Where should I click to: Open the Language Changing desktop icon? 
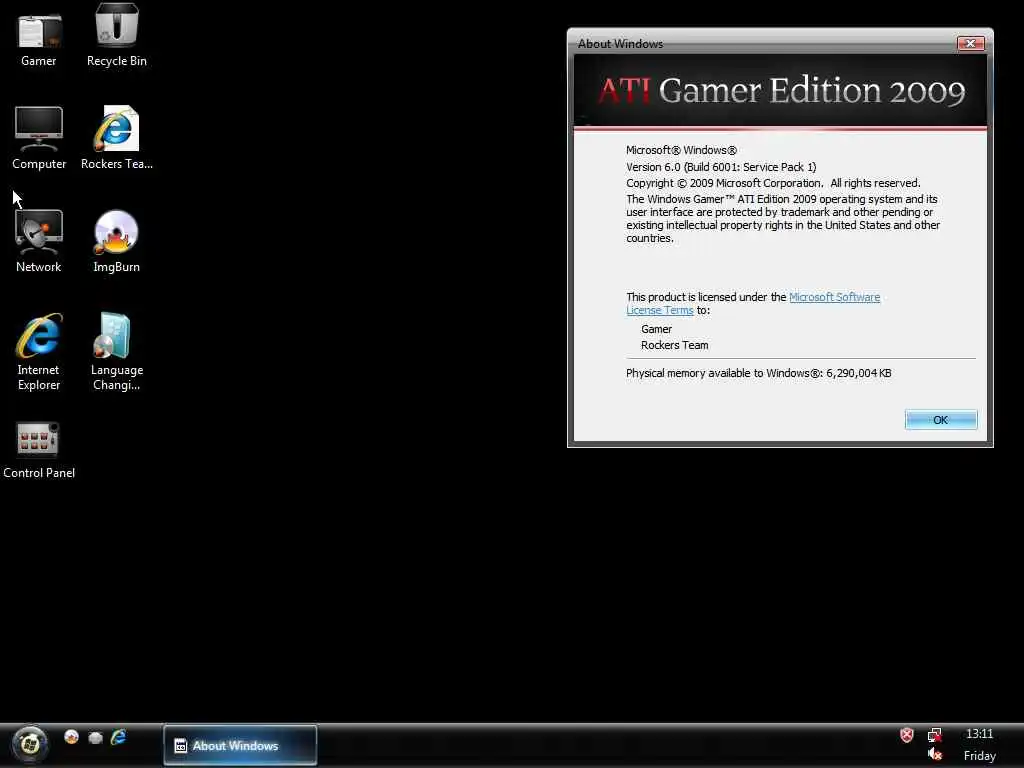[x=116, y=351]
